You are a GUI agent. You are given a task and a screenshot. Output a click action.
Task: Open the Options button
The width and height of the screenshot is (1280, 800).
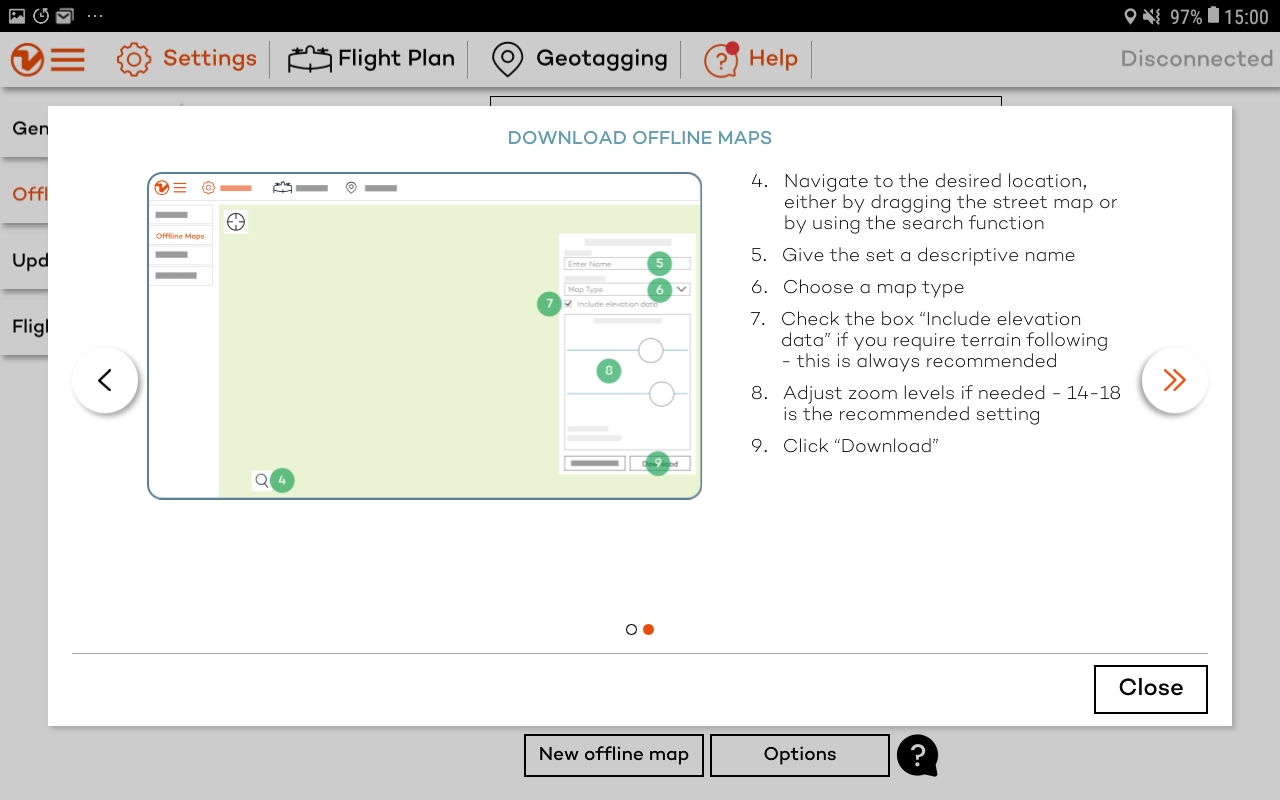pyautogui.click(x=799, y=755)
